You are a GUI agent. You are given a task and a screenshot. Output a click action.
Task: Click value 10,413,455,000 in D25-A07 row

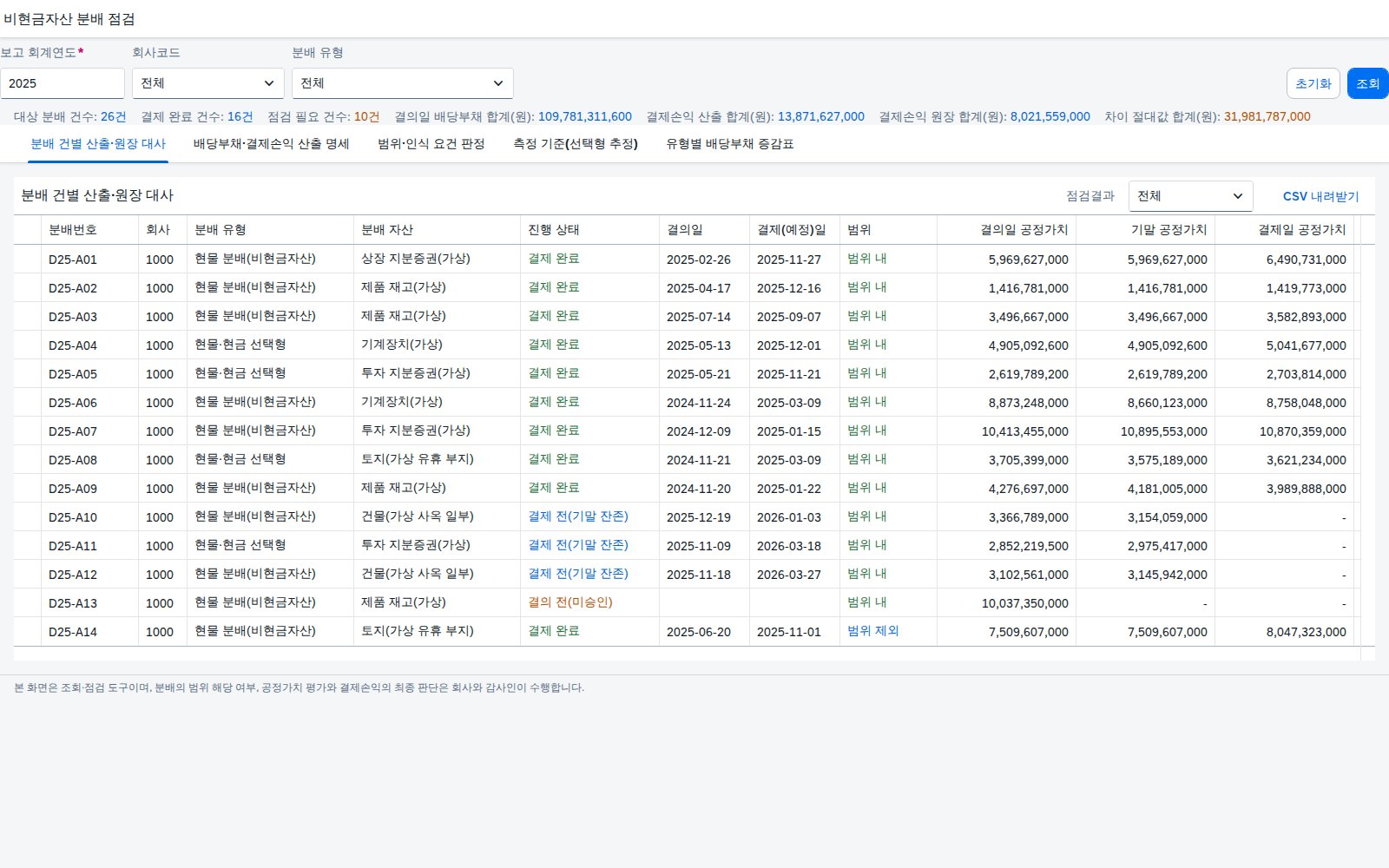pyautogui.click(x=1025, y=431)
